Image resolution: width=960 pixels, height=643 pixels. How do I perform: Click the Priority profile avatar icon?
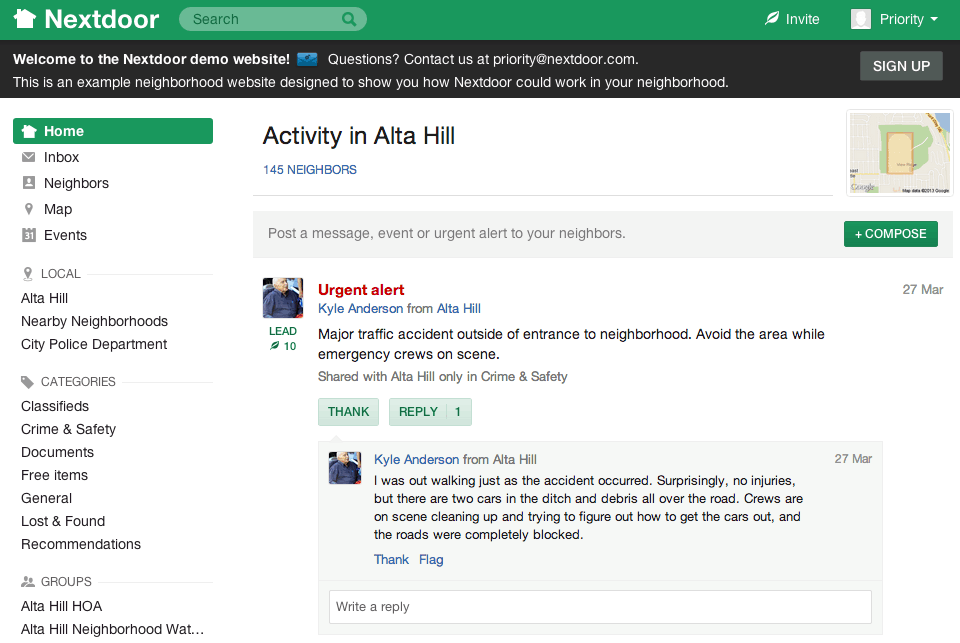860,19
